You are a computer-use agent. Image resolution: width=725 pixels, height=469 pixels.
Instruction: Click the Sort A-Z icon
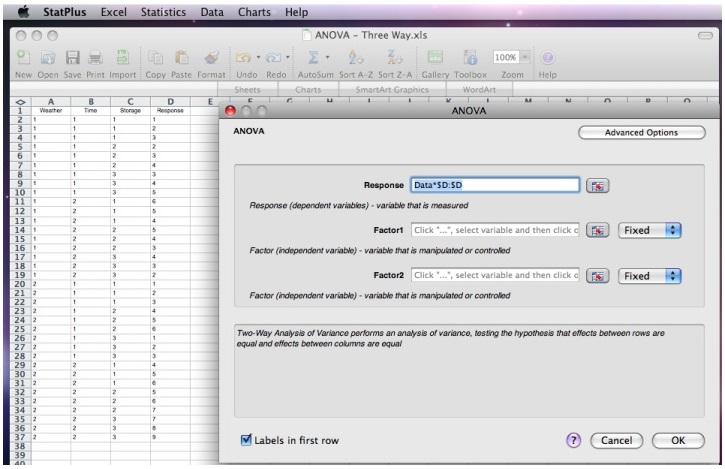356,57
